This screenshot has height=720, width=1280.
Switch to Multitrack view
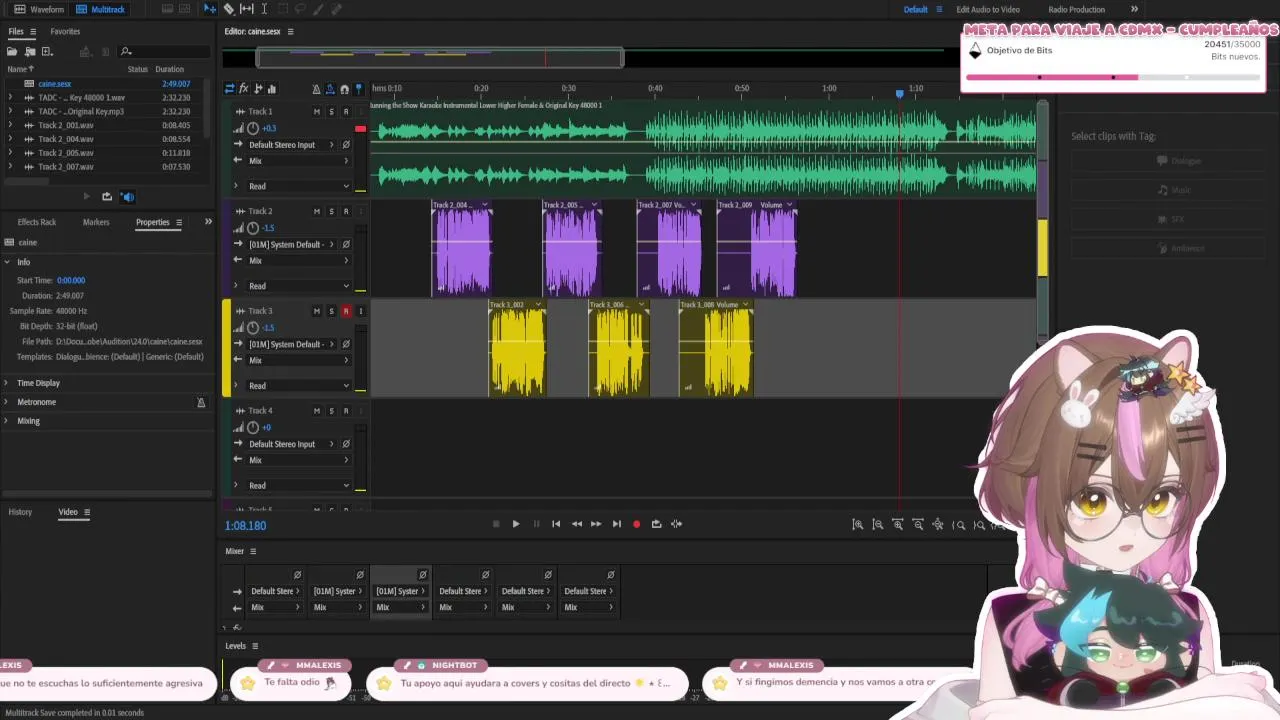point(101,9)
